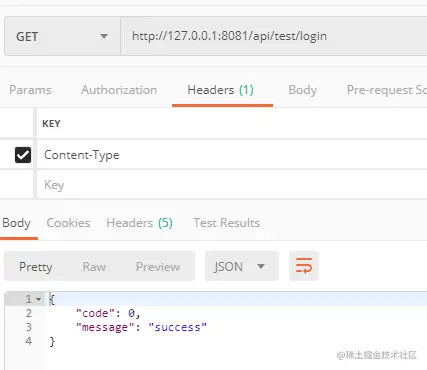Select the request Headers (1) tab
Image resolution: width=427 pixels, height=370 pixels.
coord(221,90)
